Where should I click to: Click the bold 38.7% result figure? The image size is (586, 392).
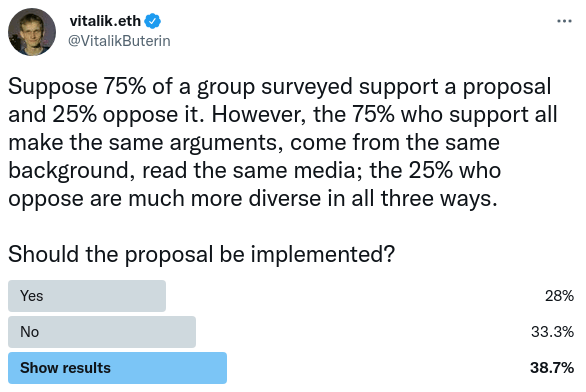point(552,368)
